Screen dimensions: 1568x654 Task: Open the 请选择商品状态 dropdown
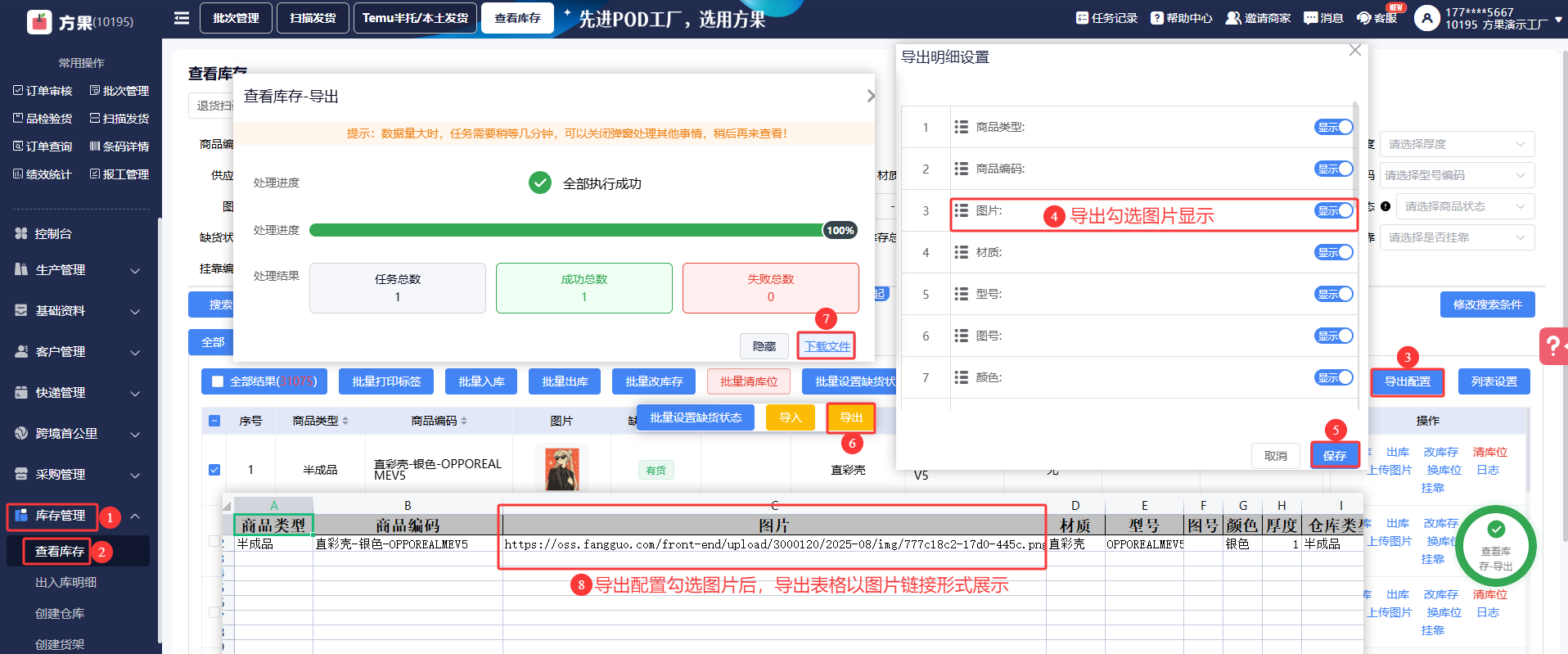coord(1465,206)
